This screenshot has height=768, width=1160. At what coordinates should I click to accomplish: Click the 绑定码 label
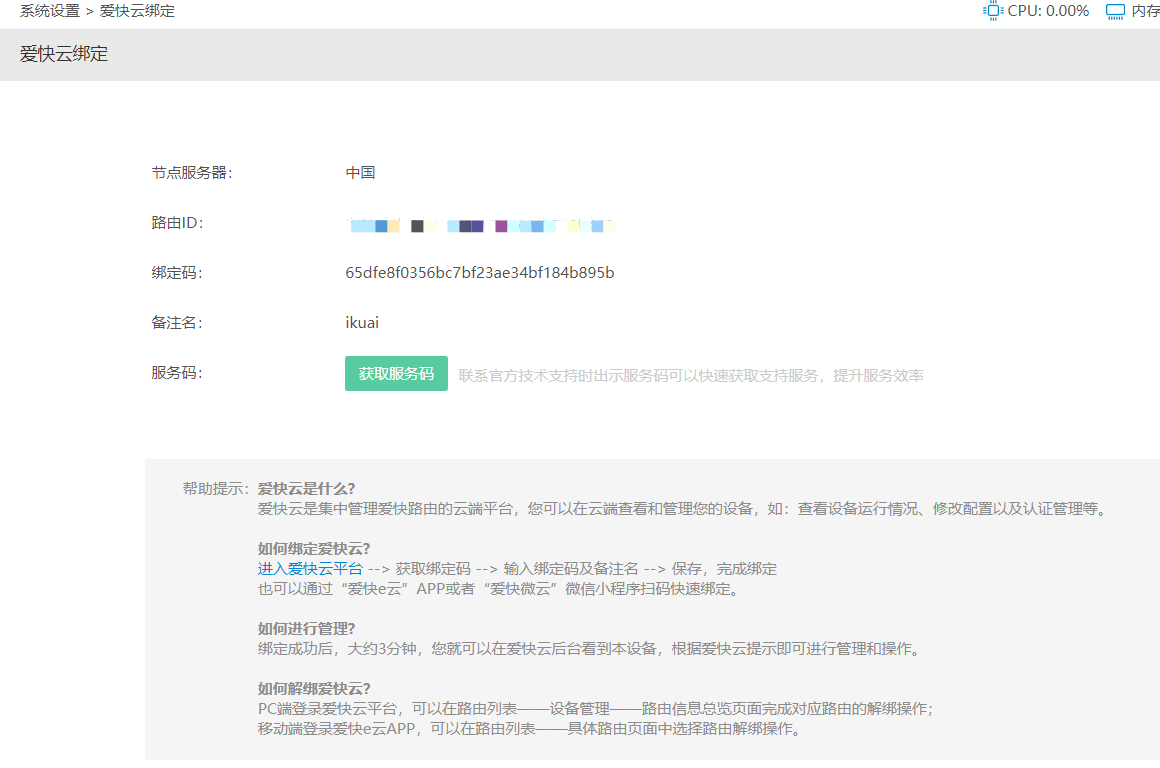[177, 273]
